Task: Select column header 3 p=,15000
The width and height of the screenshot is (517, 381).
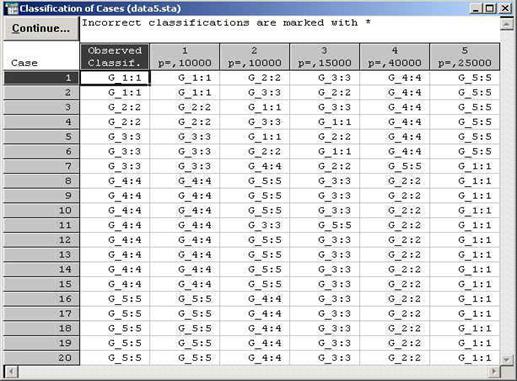Action: [x=325, y=57]
